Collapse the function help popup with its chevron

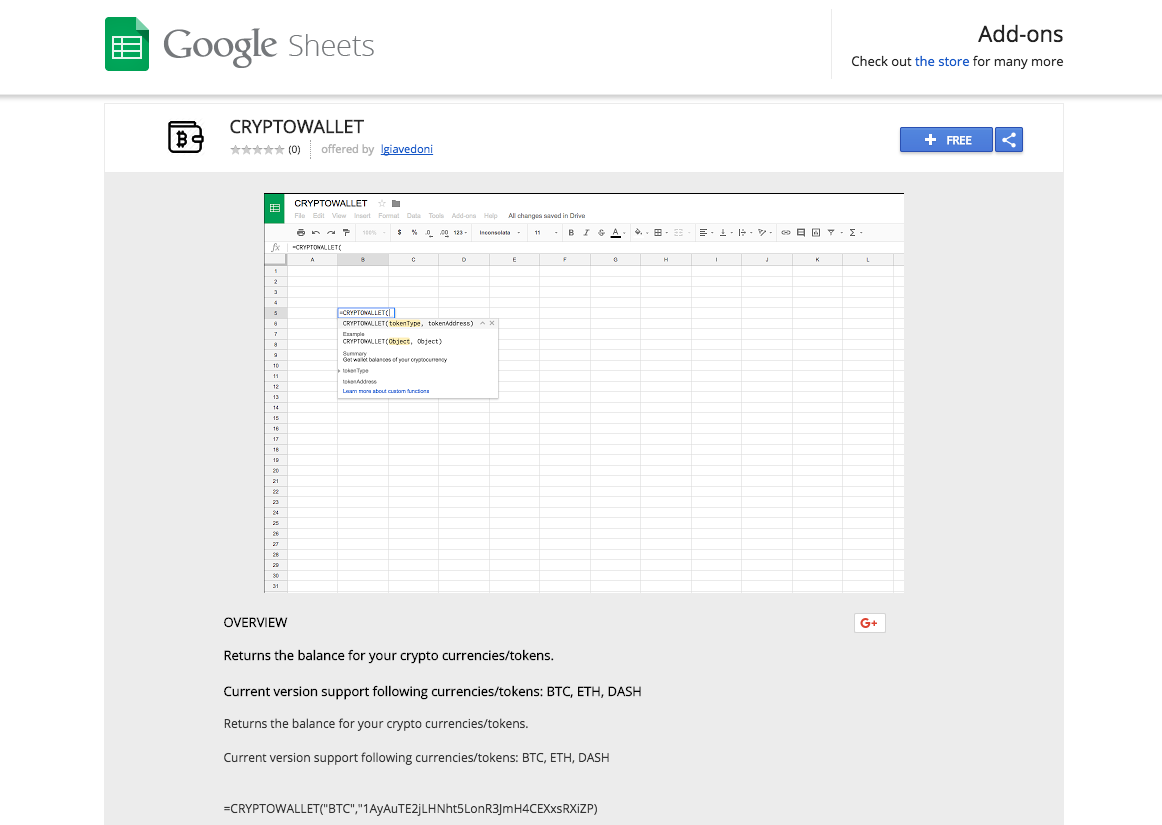[482, 323]
